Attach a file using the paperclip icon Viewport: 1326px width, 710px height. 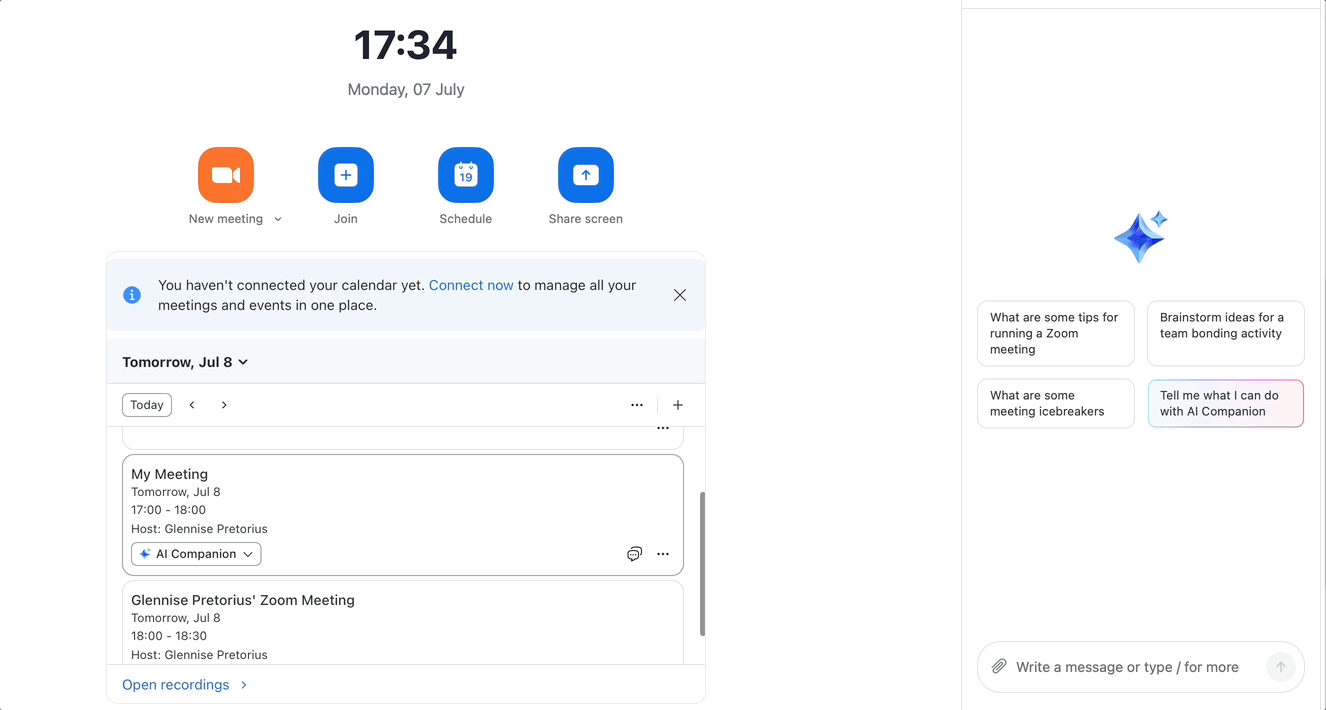999,667
